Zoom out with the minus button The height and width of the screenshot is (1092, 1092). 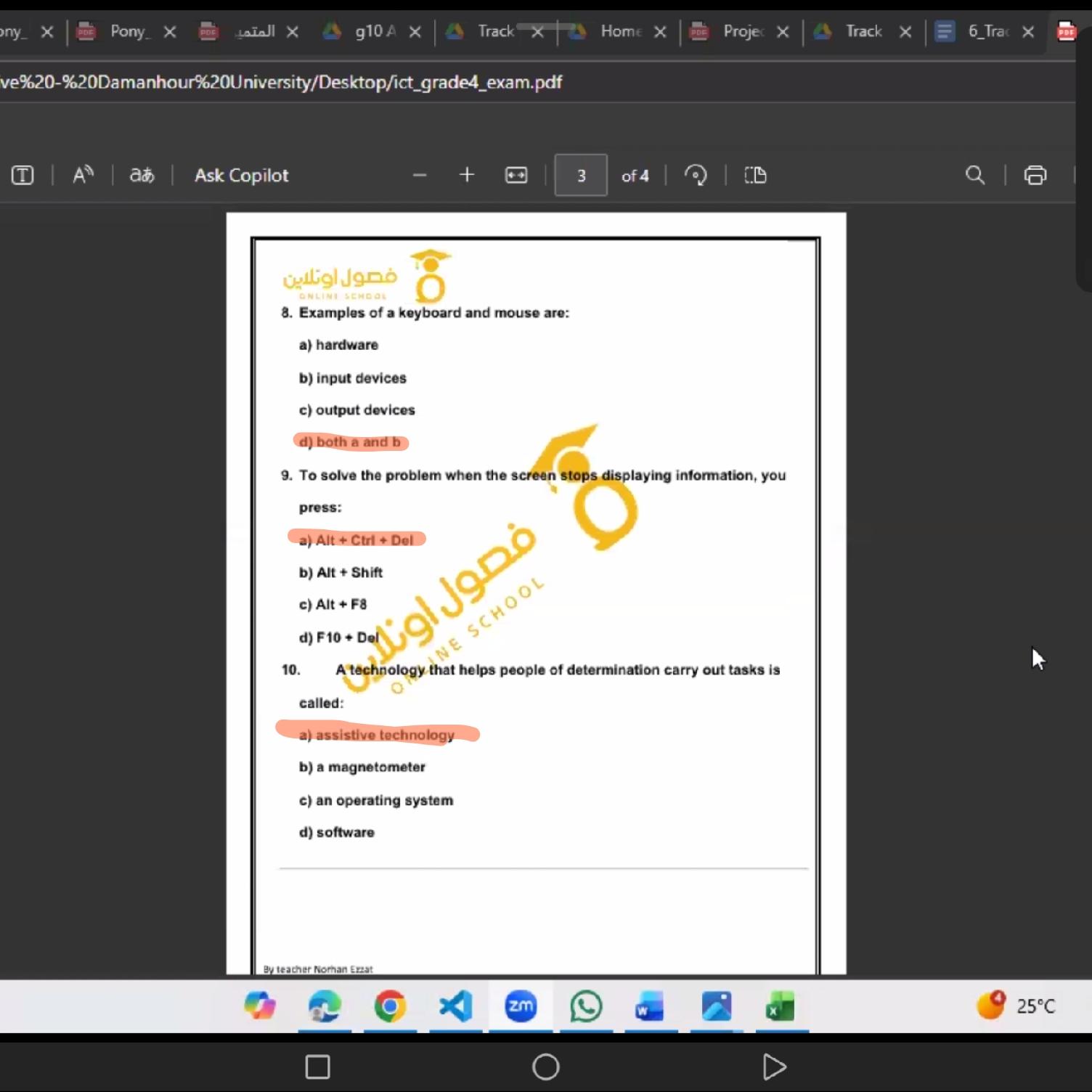(420, 175)
